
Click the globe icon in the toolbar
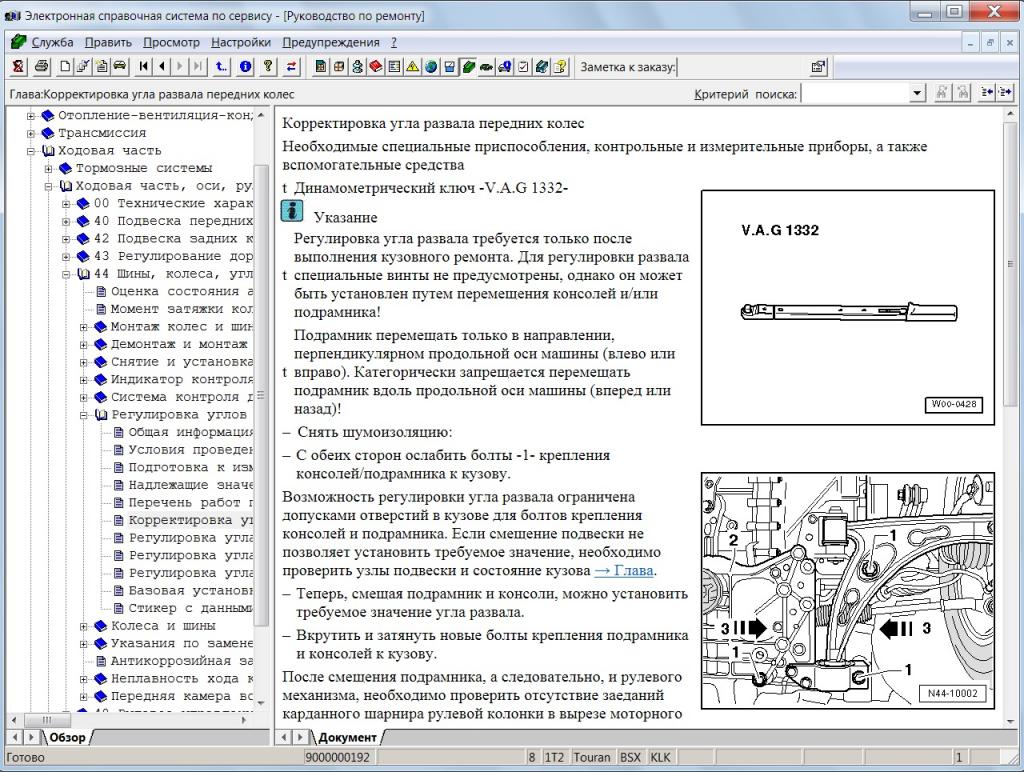pos(430,67)
